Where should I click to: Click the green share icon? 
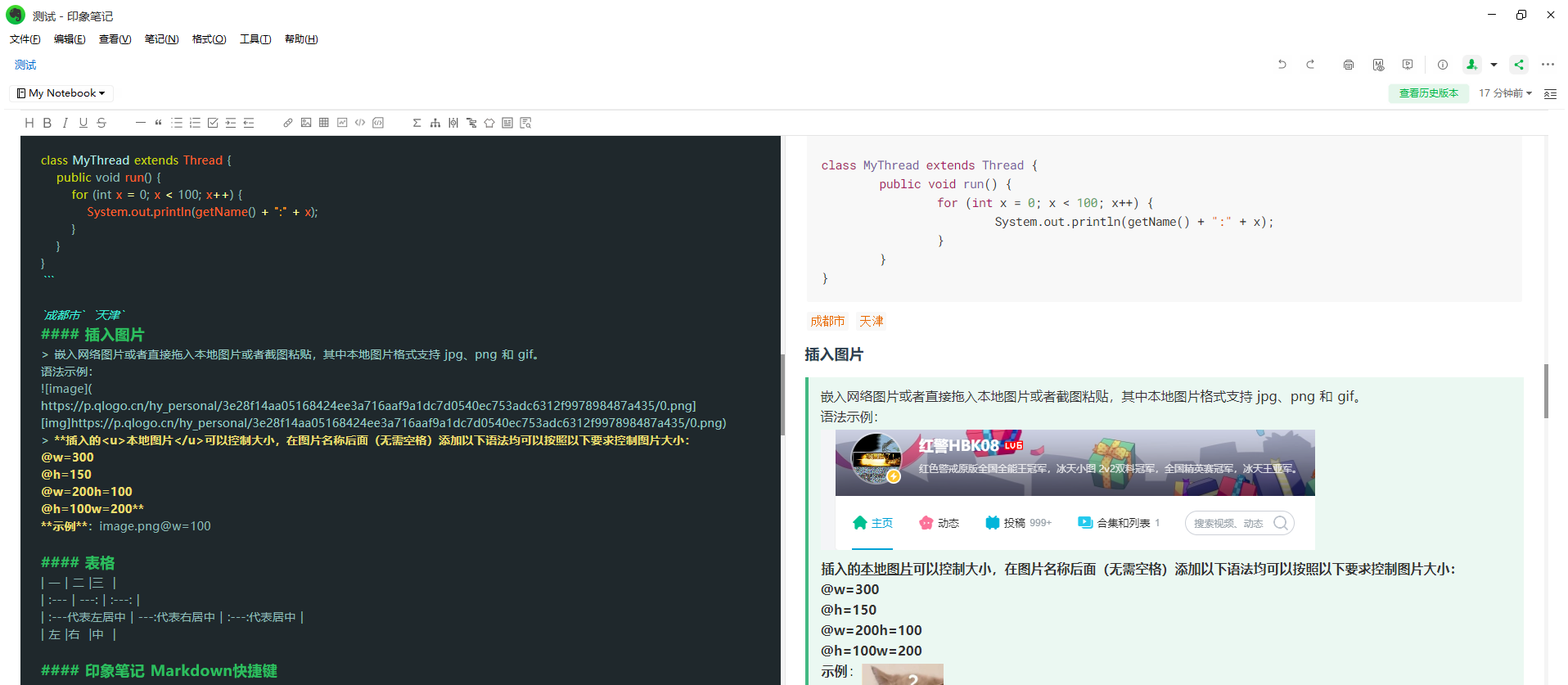pos(1519,65)
